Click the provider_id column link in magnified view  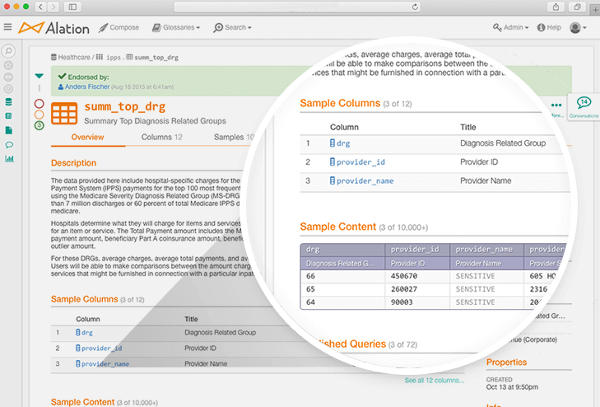pos(362,162)
